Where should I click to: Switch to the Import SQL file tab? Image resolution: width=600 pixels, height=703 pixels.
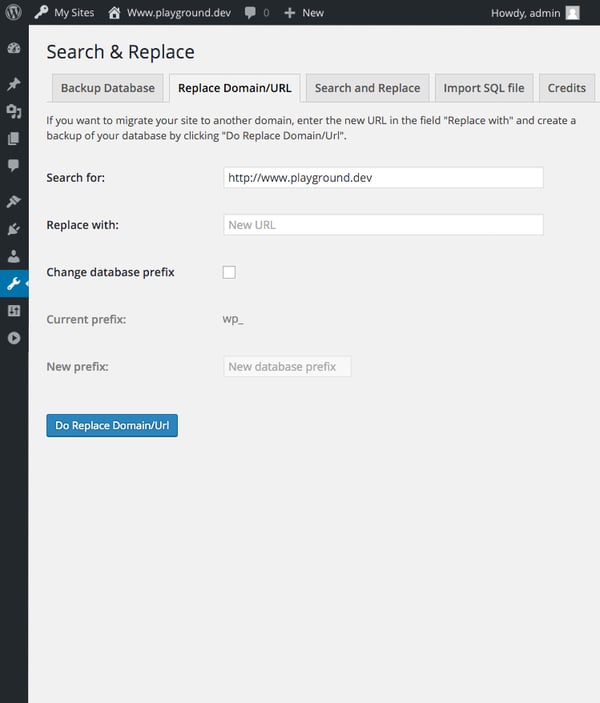coord(483,88)
